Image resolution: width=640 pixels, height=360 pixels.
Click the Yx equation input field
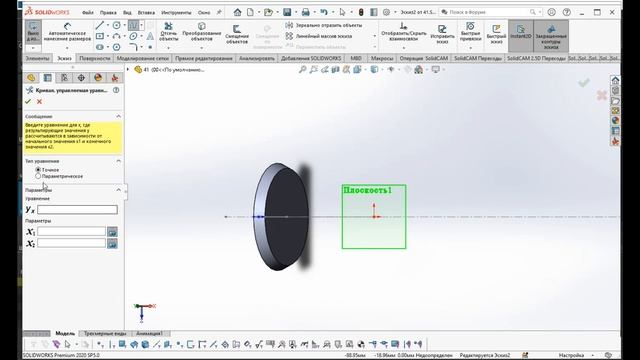[78, 209]
